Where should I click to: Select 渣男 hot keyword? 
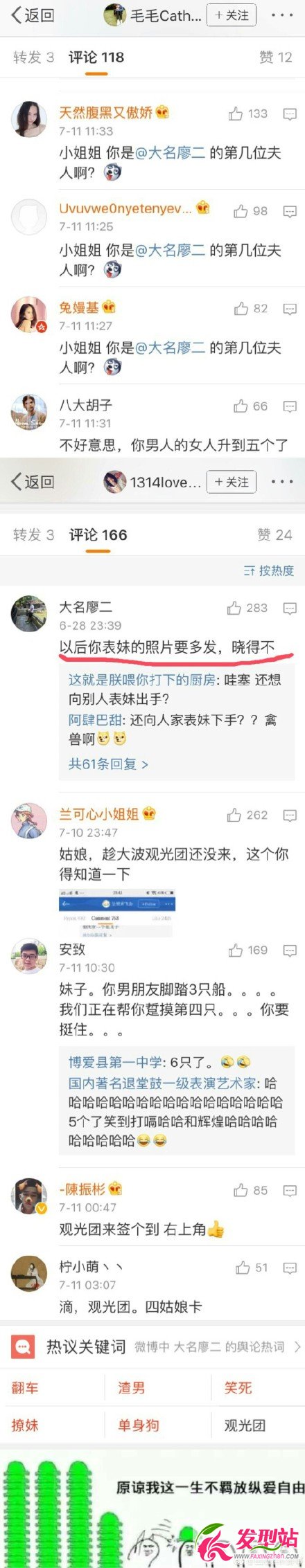click(x=131, y=1388)
